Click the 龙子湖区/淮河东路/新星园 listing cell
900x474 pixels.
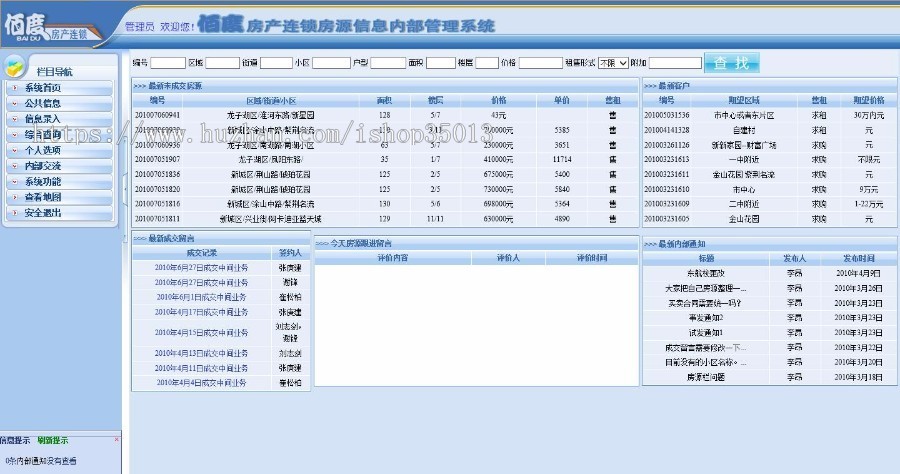pyautogui.click(x=271, y=115)
